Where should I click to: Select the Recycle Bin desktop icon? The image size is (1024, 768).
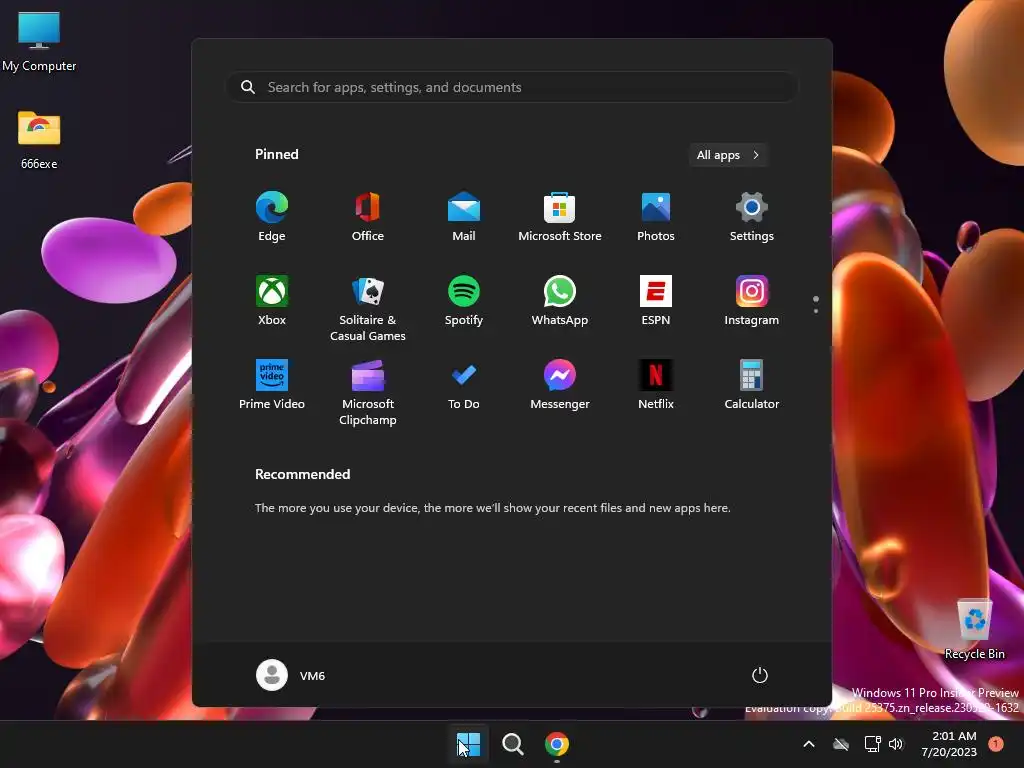tap(974, 628)
